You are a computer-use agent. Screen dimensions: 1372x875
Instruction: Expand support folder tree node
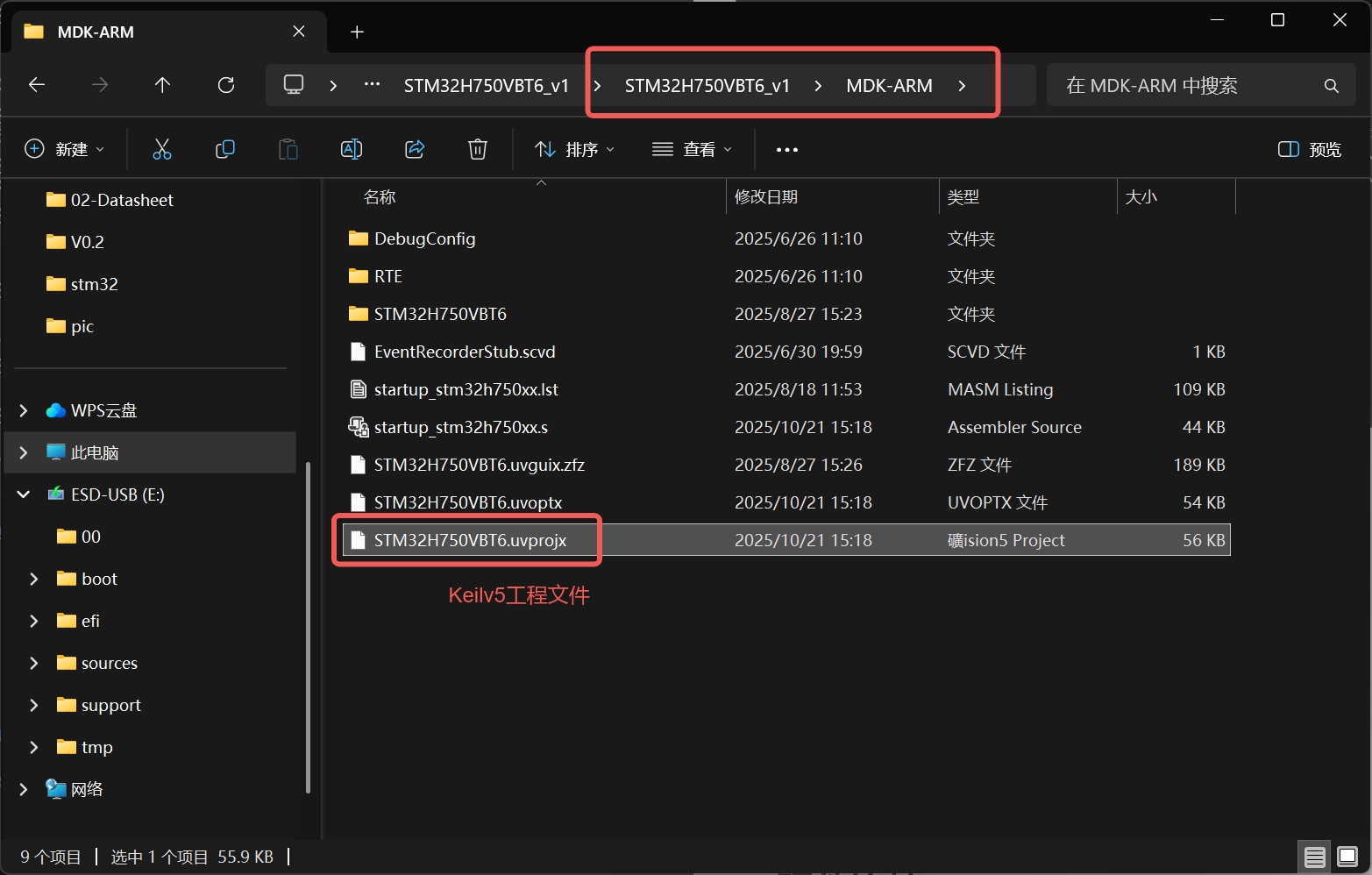pyautogui.click(x=34, y=705)
